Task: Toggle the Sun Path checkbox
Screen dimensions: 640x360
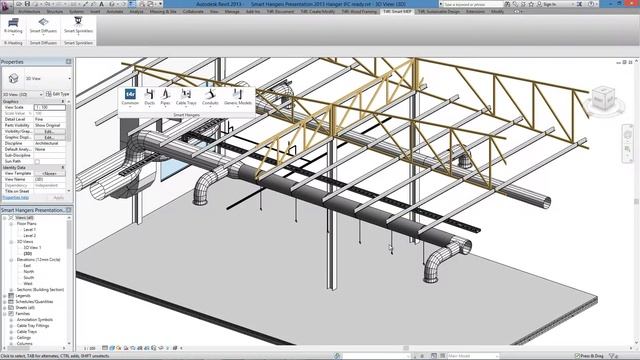Action: 37,162
